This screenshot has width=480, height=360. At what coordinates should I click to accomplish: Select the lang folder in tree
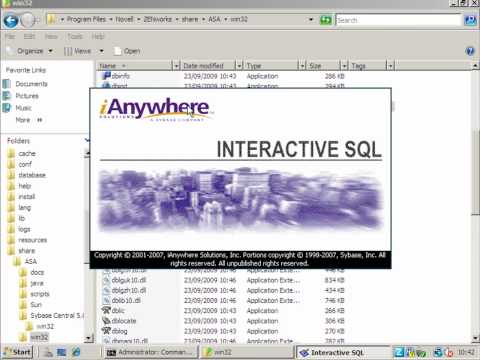[25, 208]
